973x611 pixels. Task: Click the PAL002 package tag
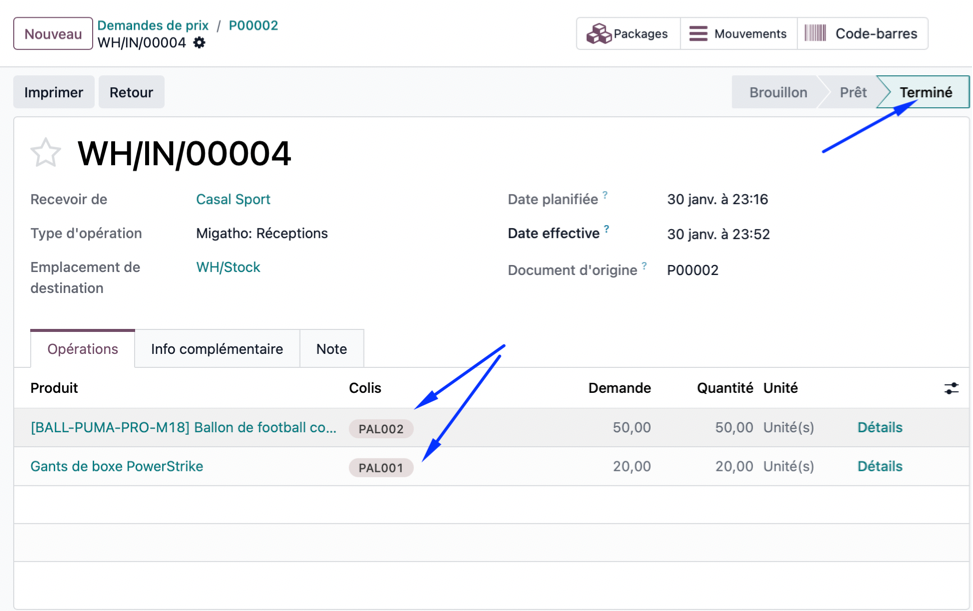point(381,429)
